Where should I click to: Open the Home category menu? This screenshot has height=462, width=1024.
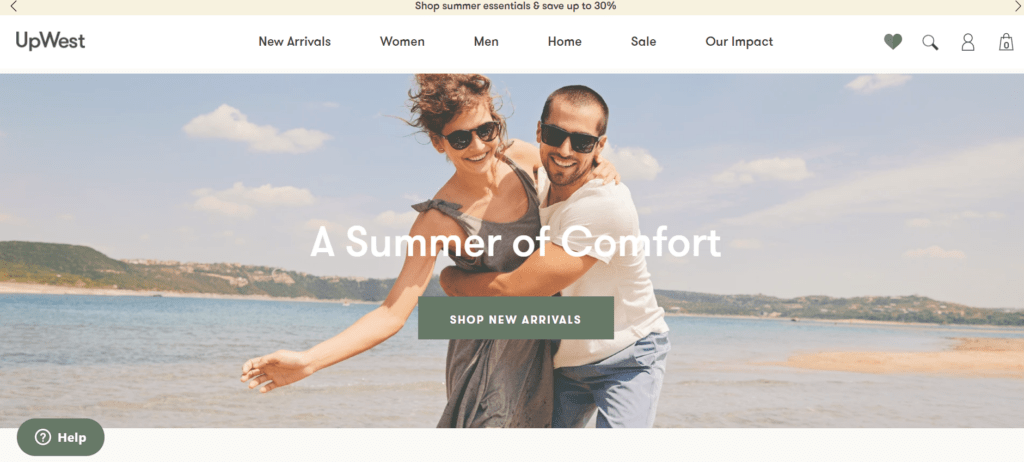[564, 42]
